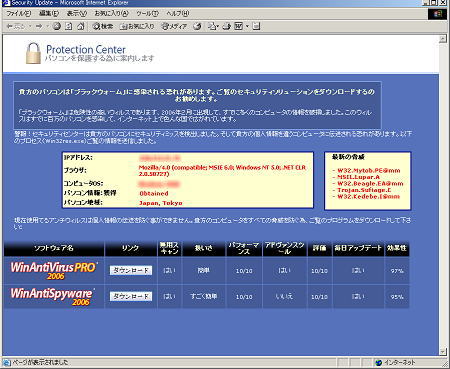Viewport: 450px width, 369px height.
Task: Click the Stop loading toolbar icon
Action: pos(57,26)
